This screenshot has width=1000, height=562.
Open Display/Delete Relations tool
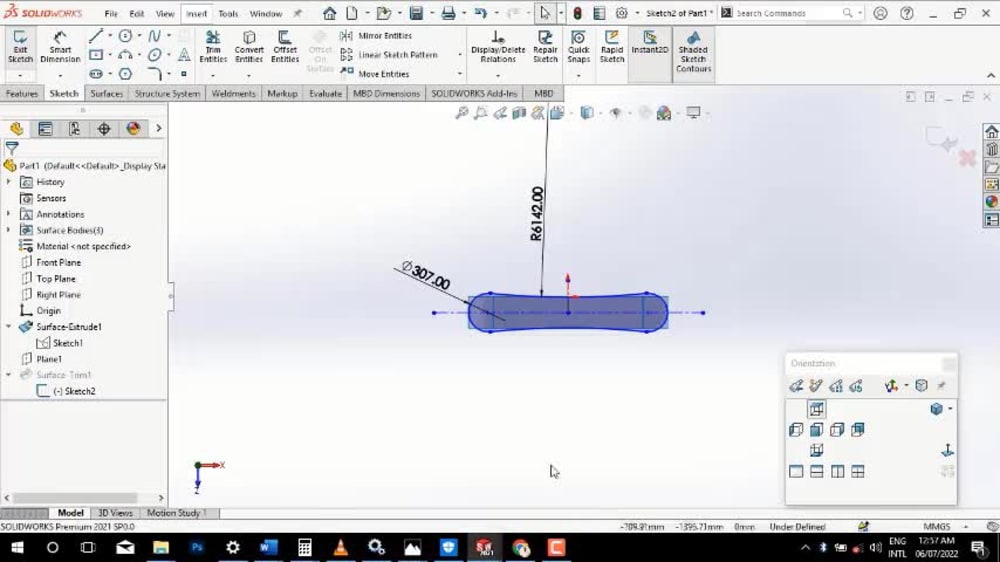(x=498, y=47)
